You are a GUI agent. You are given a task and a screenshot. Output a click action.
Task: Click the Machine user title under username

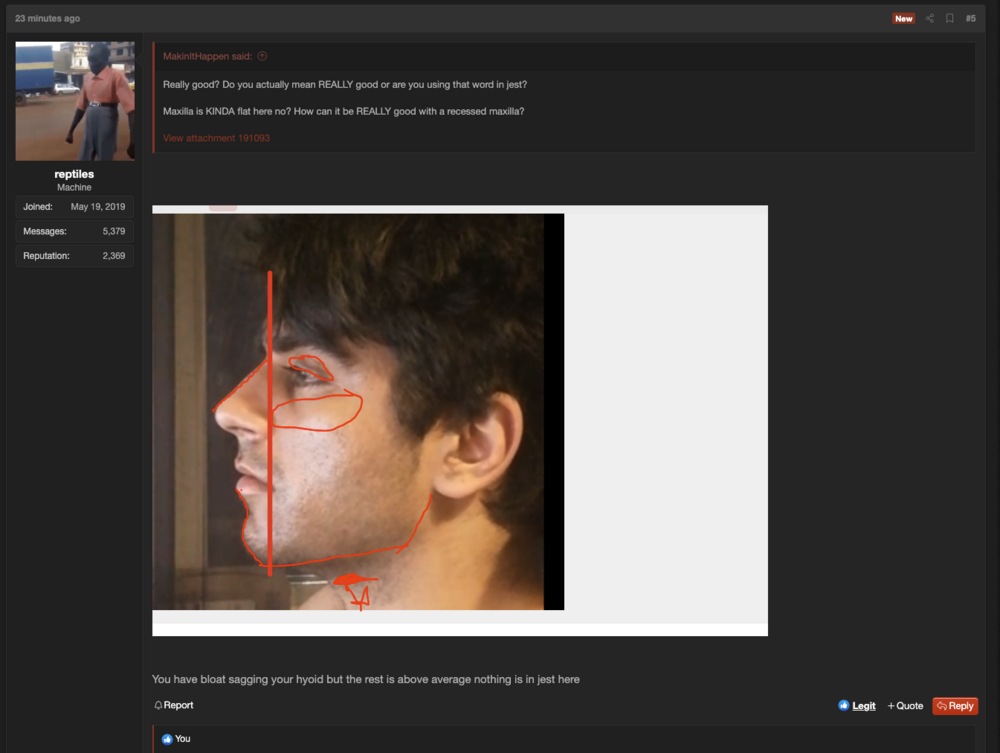(x=74, y=188)
